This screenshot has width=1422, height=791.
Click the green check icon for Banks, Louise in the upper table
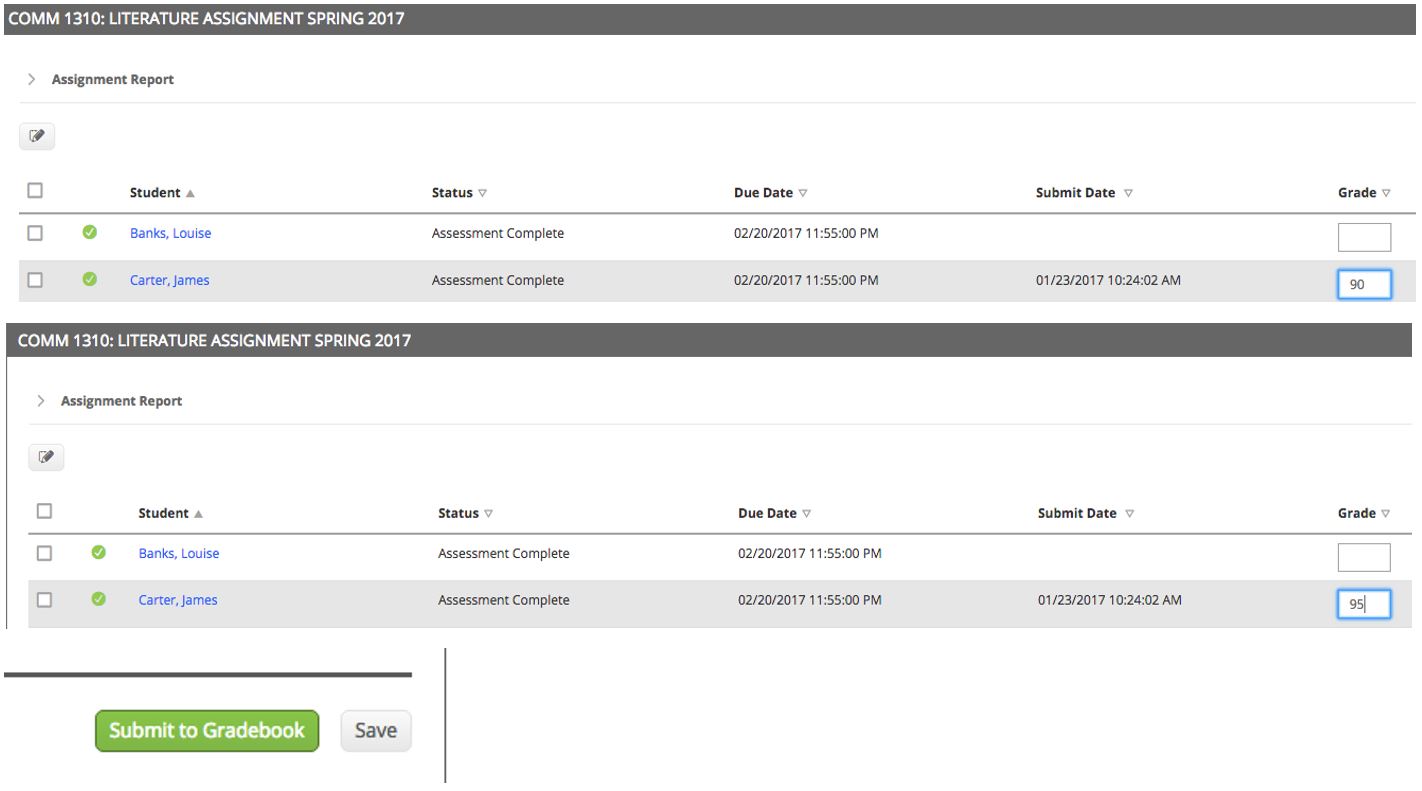tap(89, 233)
